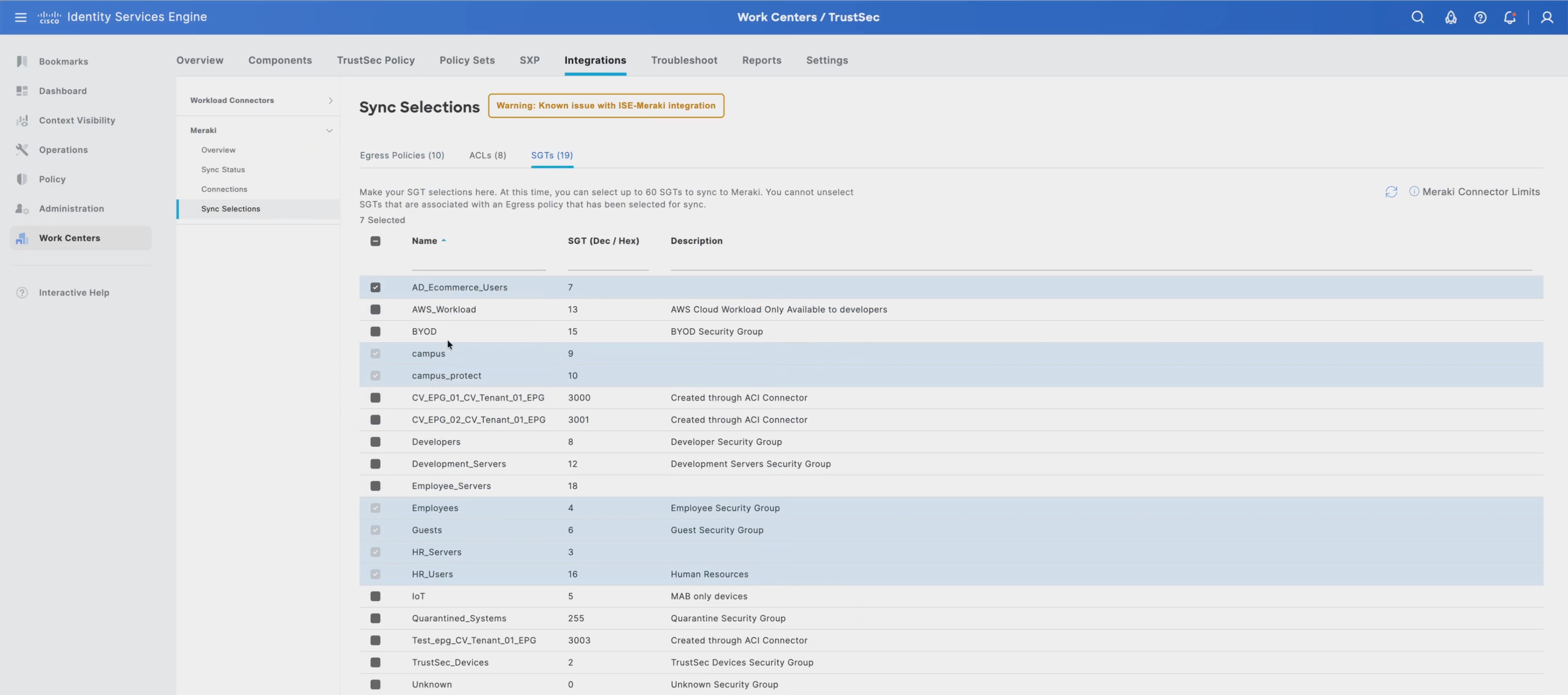Open Context Visibility in the sidebar
This screenshot has height=695, width=1568.
coord(77,121)
